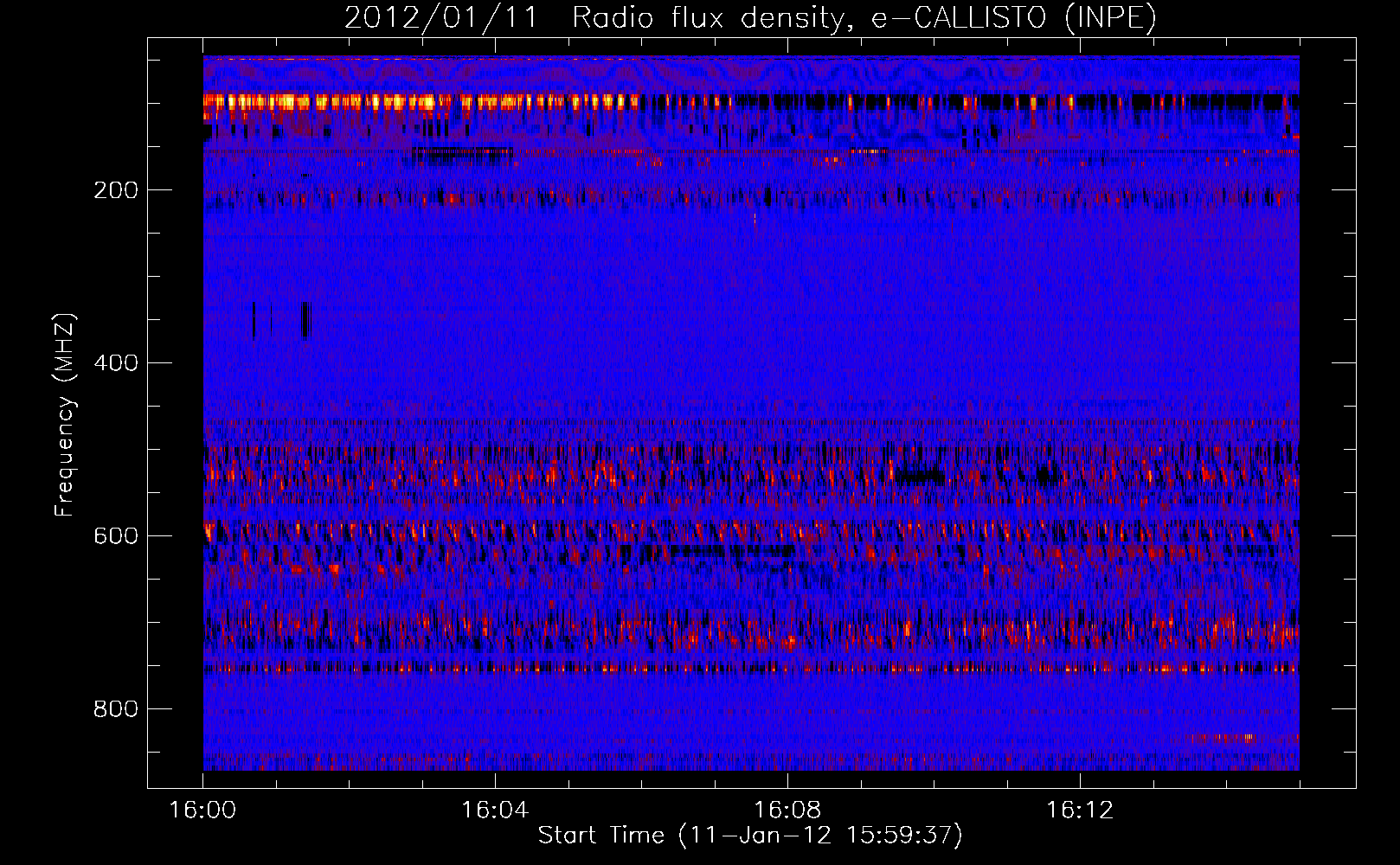Viewport: 1400px width, 865px height.
Task: Click the '16:00' time tick label
Action: (202, 811)
